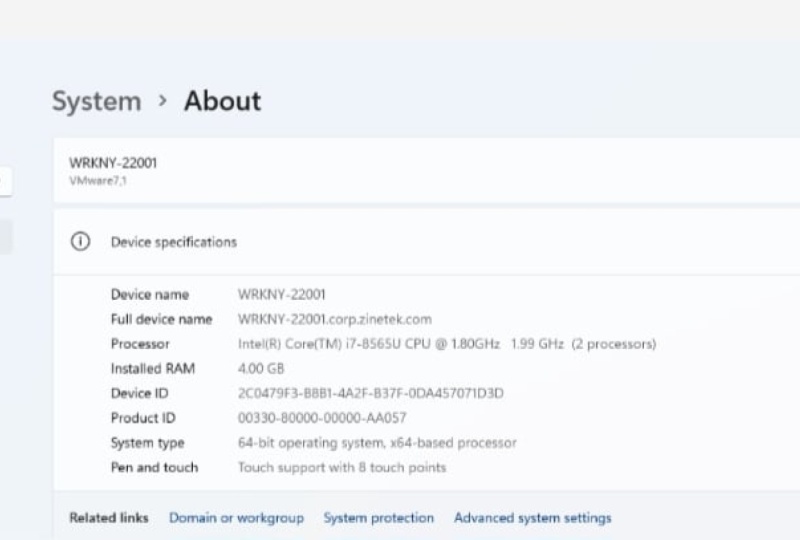The width and height of the screenshot is (800, 540).
Task: Click the VMware7,1 model text
Action: (98, 181)
